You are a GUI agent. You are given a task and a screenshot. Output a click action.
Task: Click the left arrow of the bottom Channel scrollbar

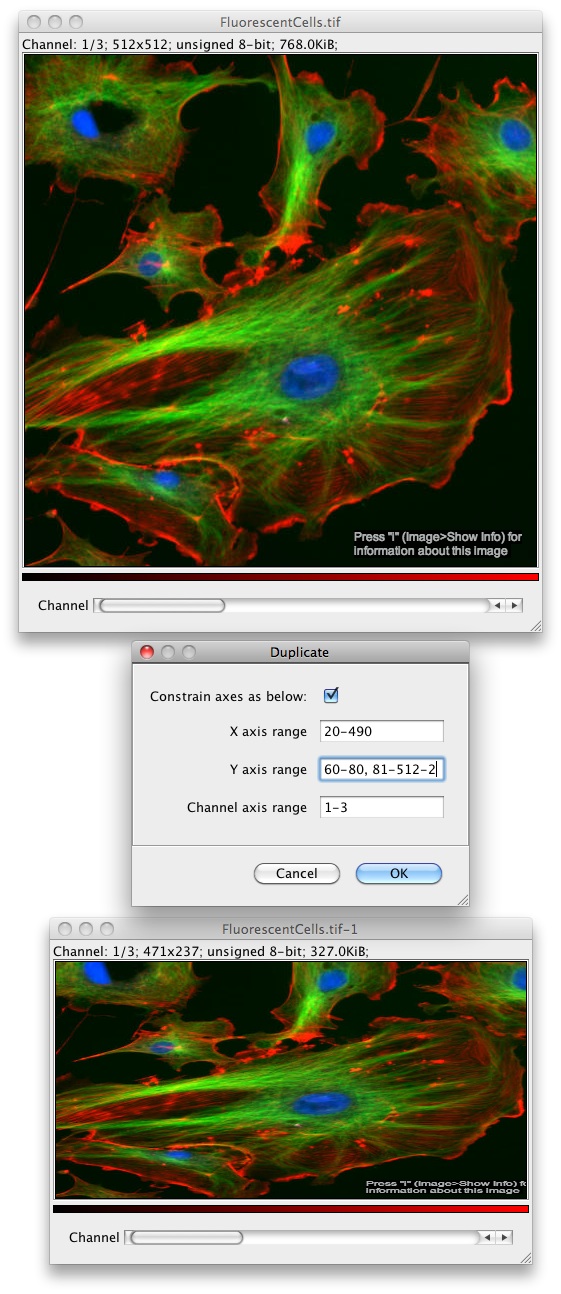[487, 1237]
